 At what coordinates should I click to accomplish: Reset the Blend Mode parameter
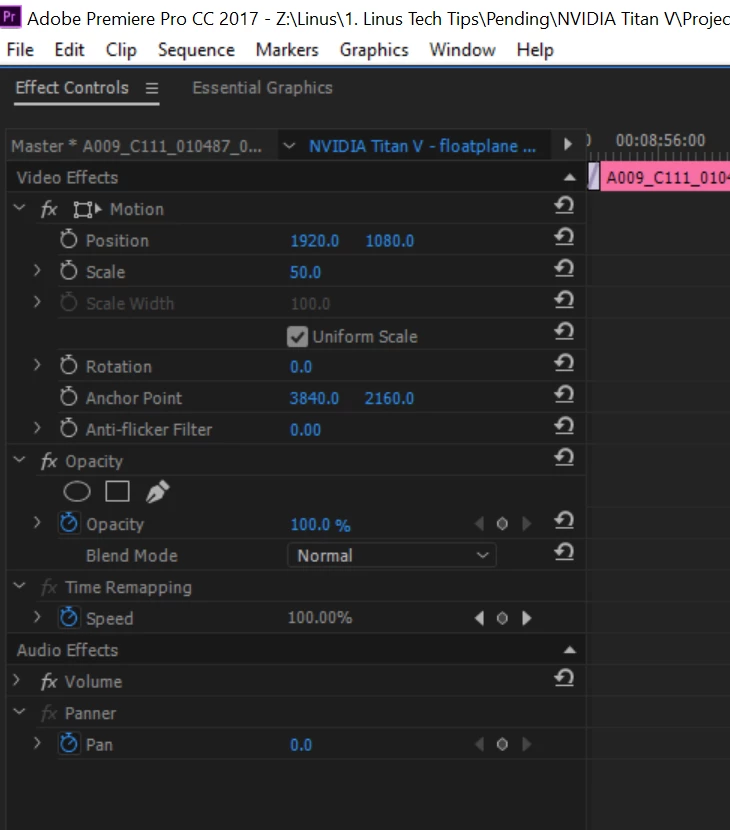(564, 552)
